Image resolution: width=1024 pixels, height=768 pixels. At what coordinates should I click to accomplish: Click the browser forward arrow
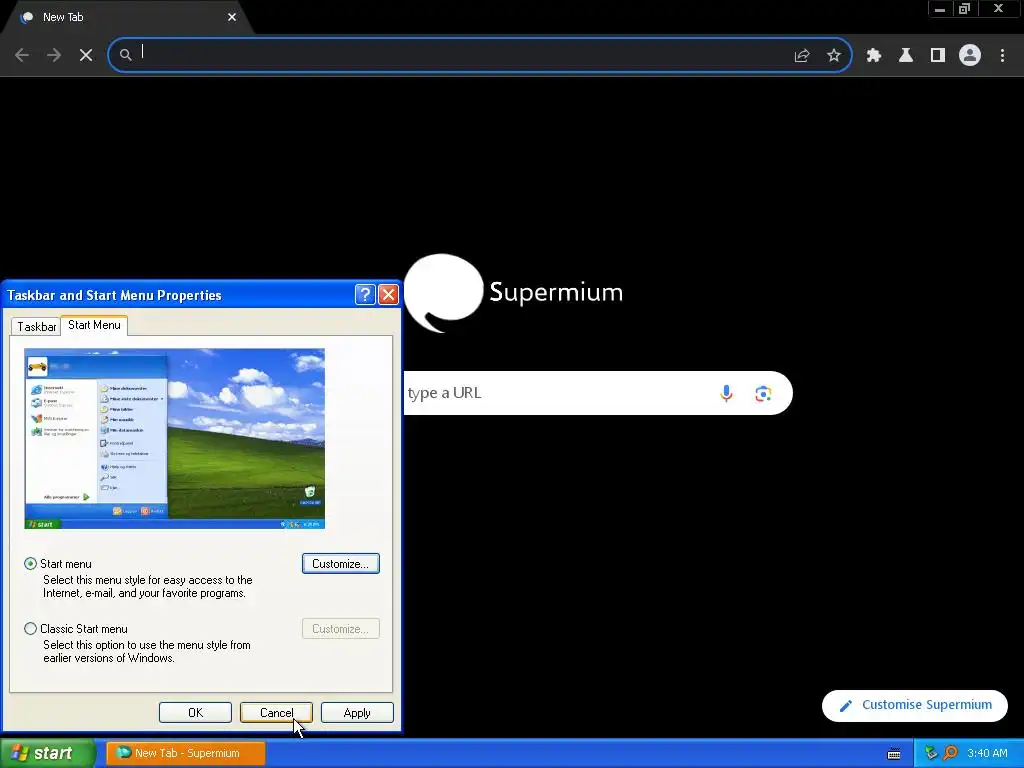coord(54,56)
